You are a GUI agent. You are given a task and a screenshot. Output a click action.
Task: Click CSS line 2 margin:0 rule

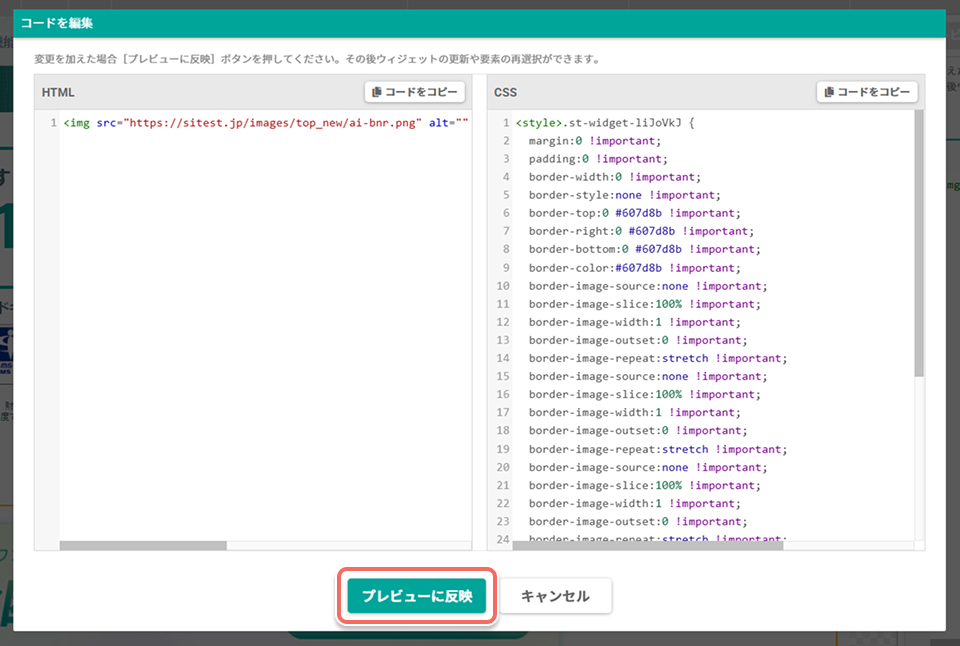click(594, 141)
